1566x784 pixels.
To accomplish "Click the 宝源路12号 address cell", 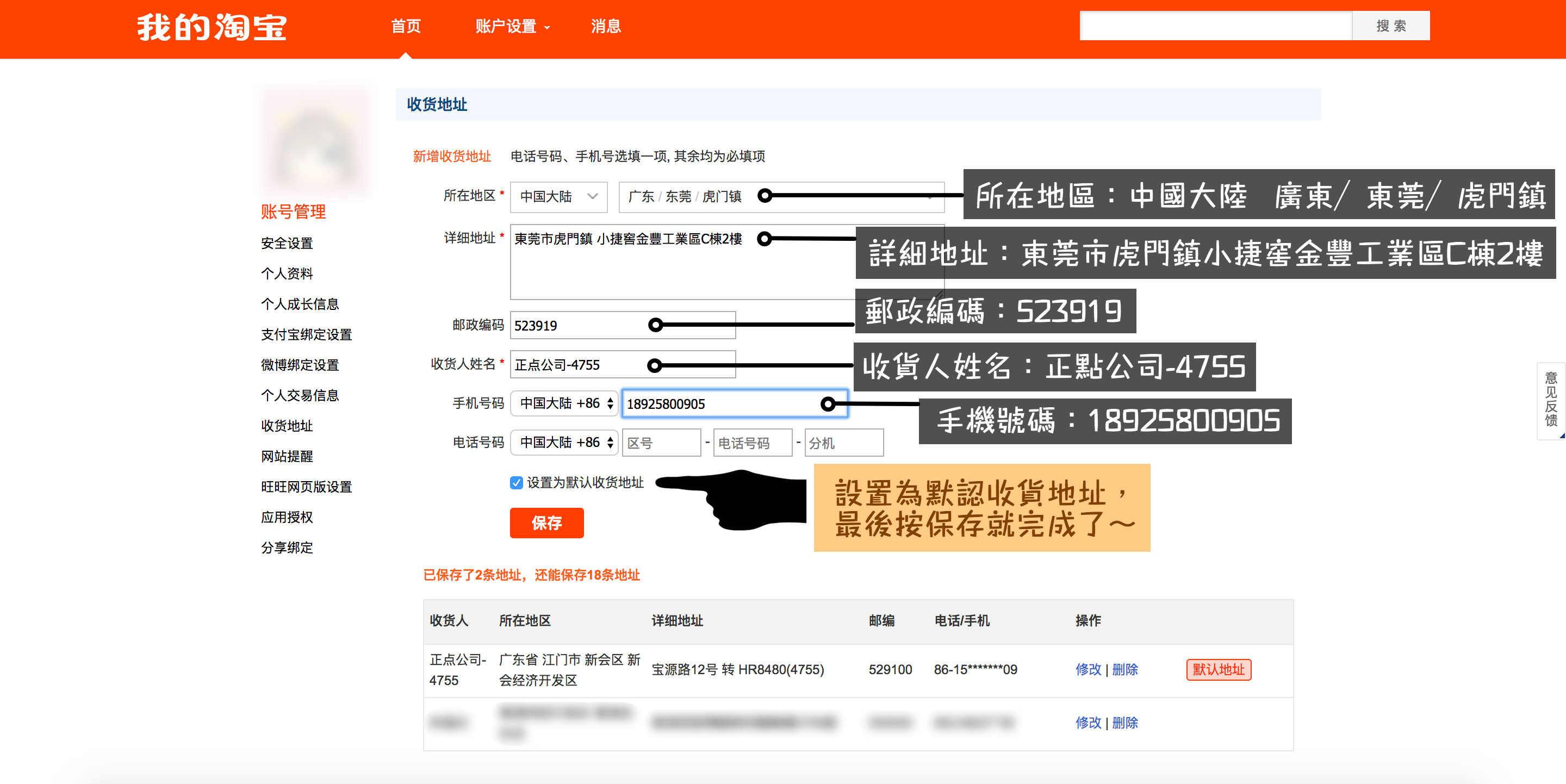I will (737, 670).
